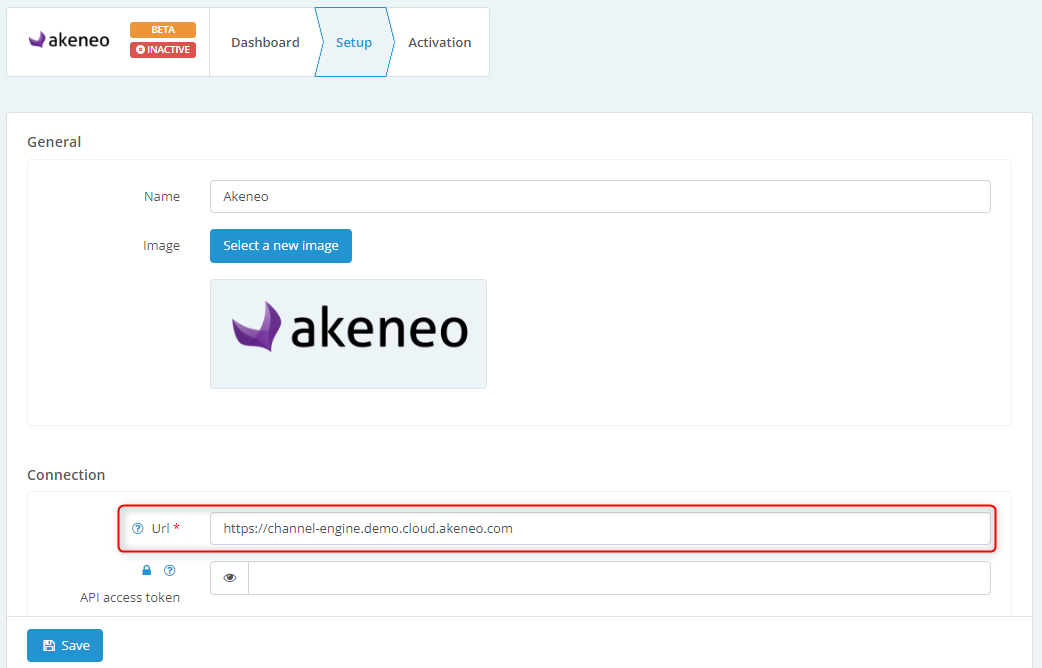Click the Connection section heading
1042x668 pixels.
66,475
